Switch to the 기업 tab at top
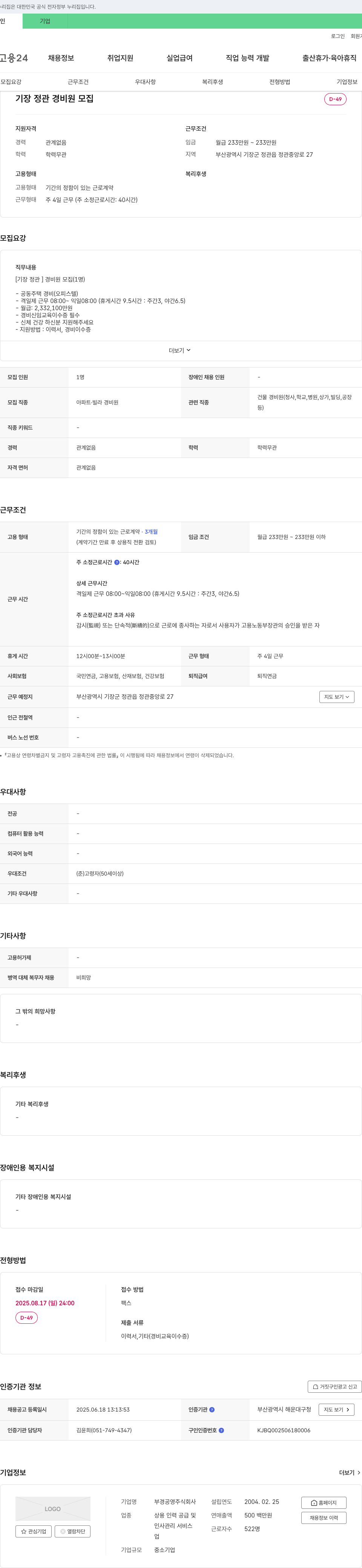The image size is (362, 1568). click(45, 21)
